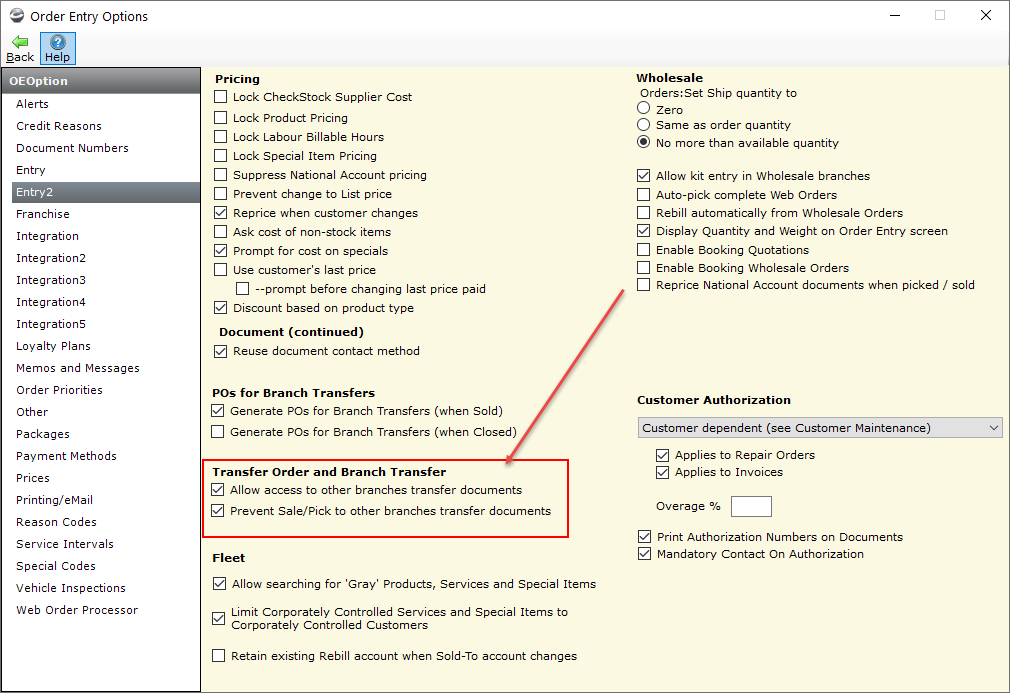Enable Auto-pick complete Web Orders
The width and height of the screenshot is (1010, 693).
(643, 195)
